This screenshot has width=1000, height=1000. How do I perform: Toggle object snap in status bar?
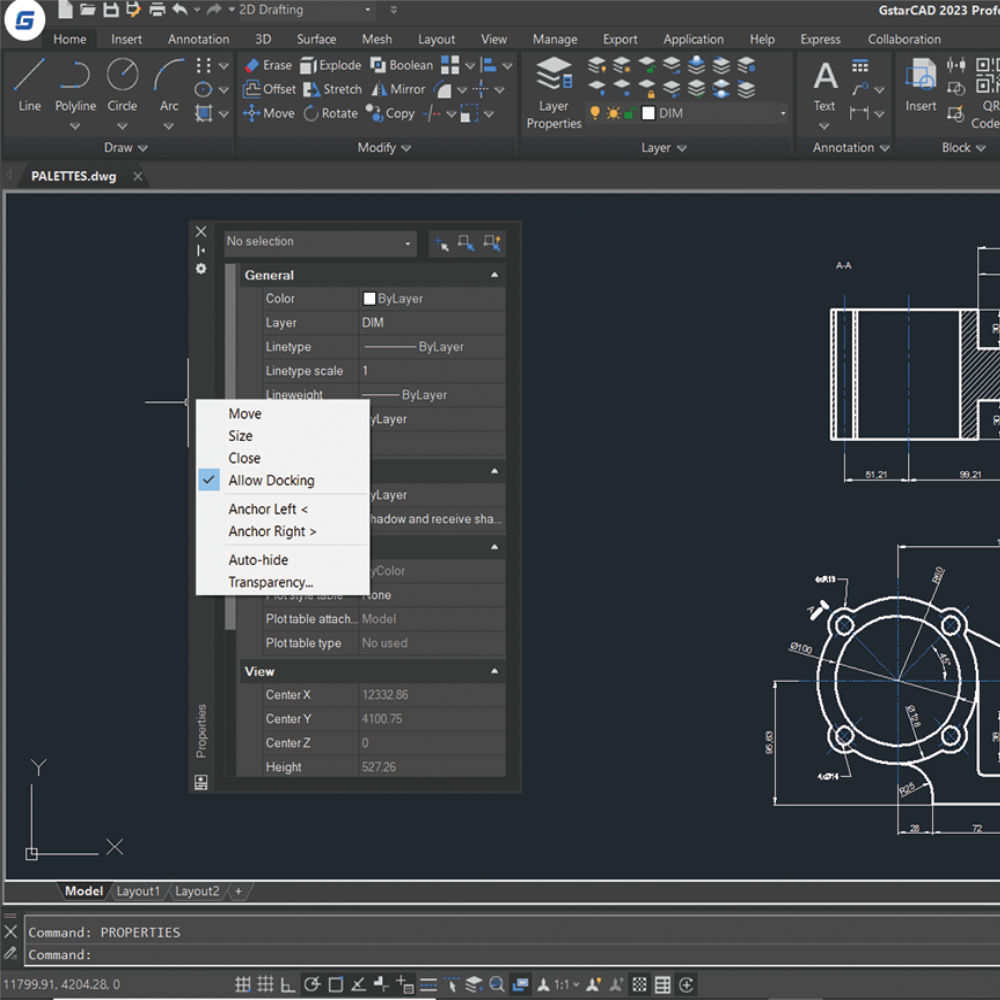(335, 985)
